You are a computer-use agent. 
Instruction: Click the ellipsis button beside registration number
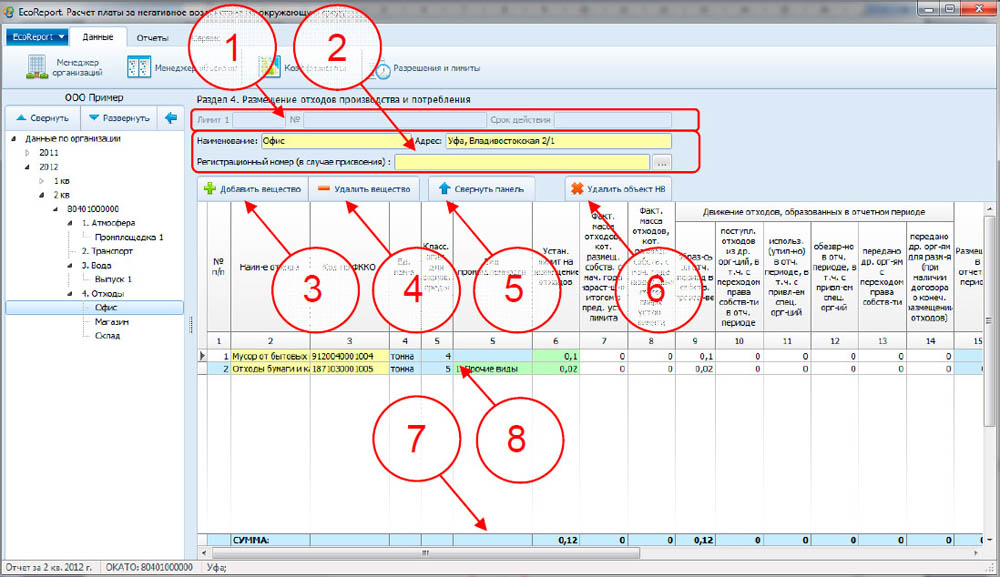pos(662,163)
